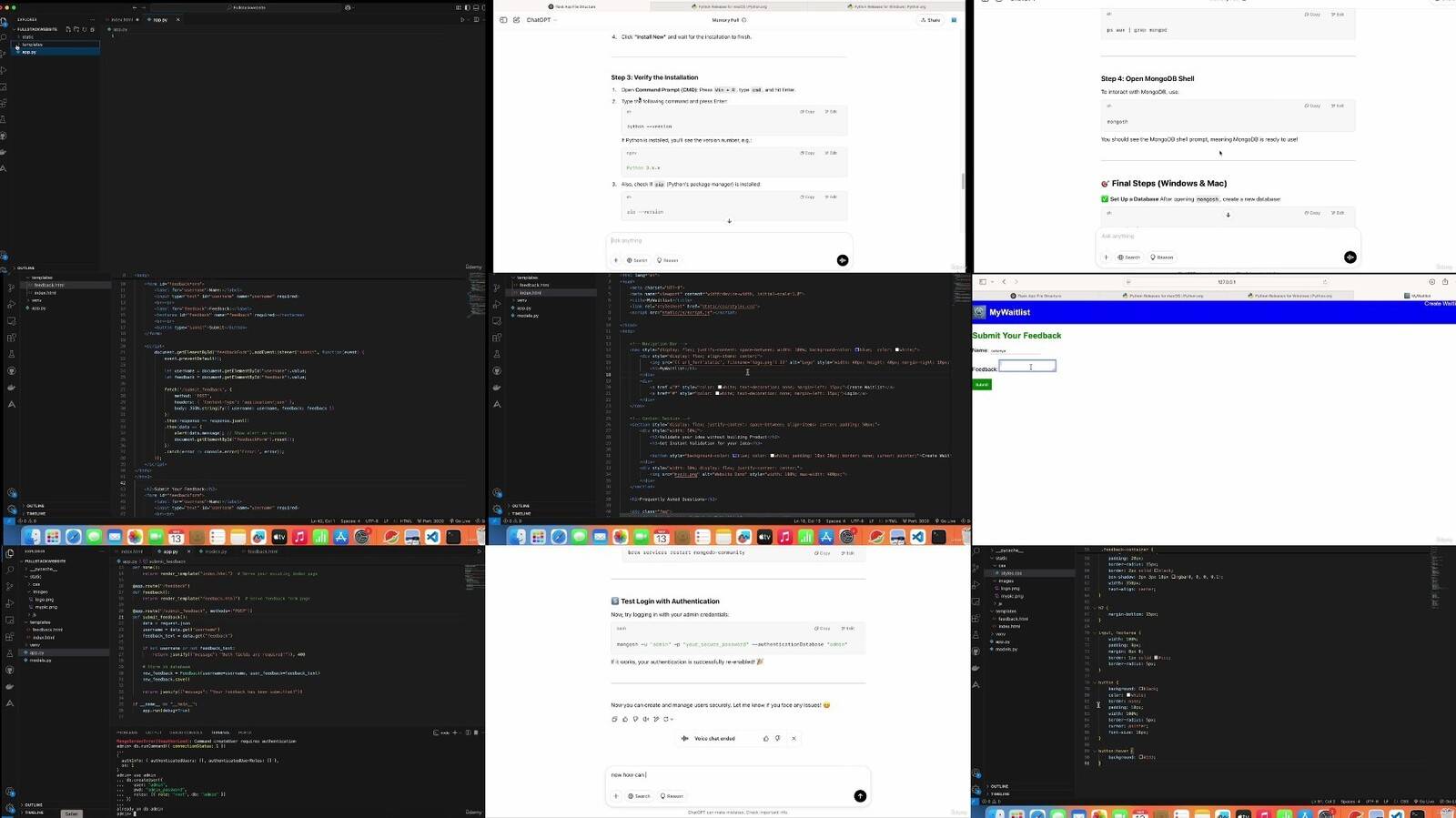The image size is (1456, 818).
Task: Open Run and Debug in VS Code window with terminal
Action: [10, 603]
